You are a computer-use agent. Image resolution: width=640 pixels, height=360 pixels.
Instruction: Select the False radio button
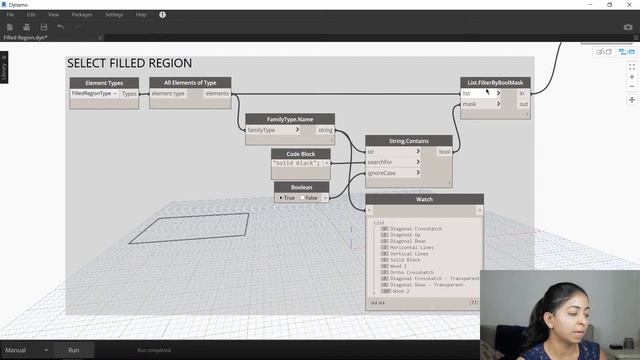pyautogui.click(x=302, y=198)
